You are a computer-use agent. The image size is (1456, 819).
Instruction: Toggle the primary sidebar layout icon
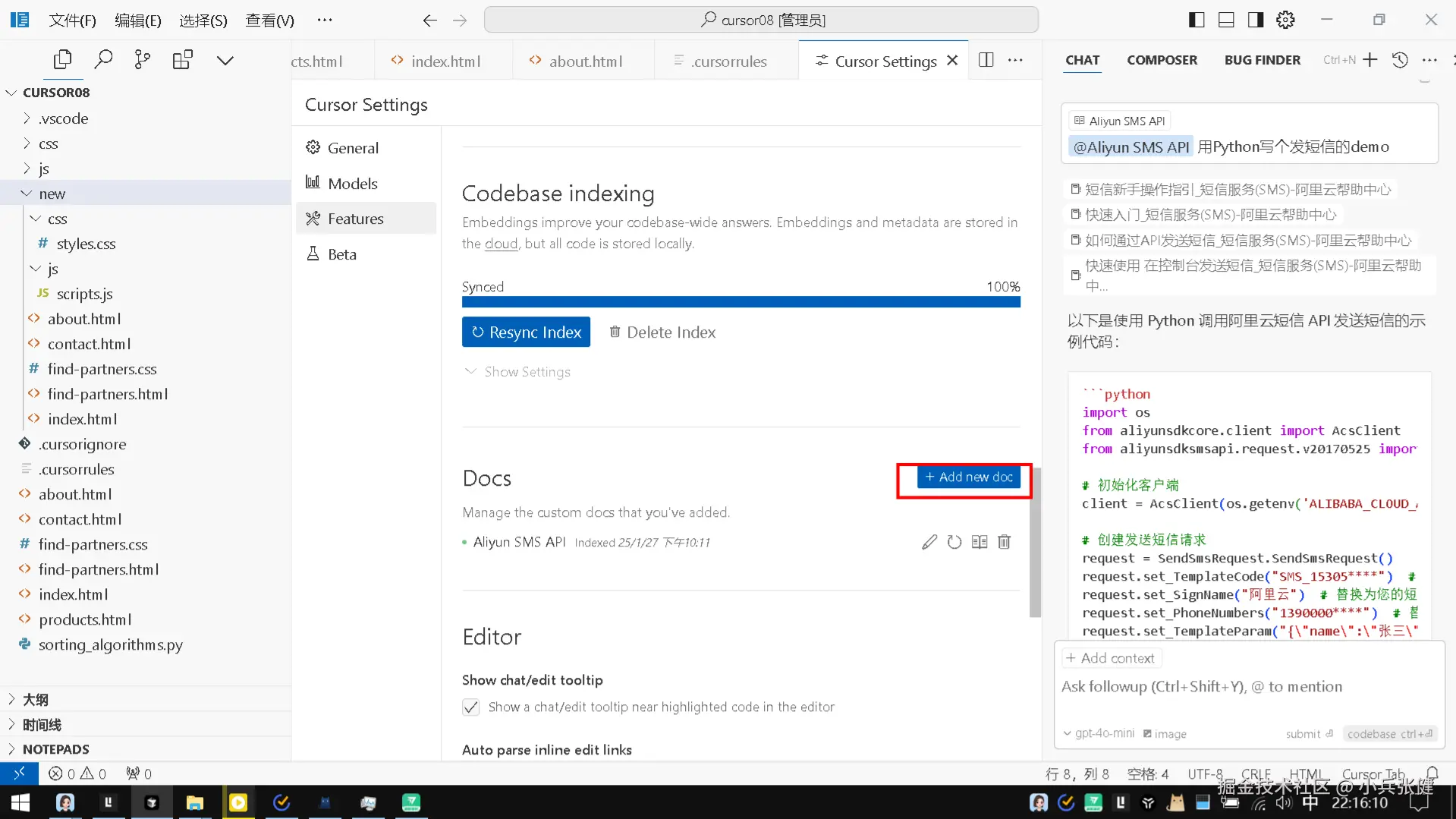coord(1197,20)
